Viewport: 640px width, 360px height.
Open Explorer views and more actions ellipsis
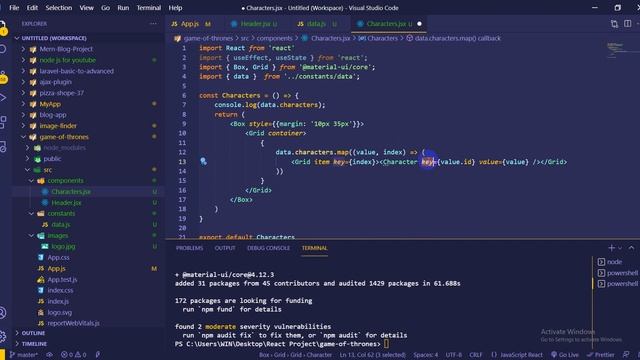tap(153, 24)
